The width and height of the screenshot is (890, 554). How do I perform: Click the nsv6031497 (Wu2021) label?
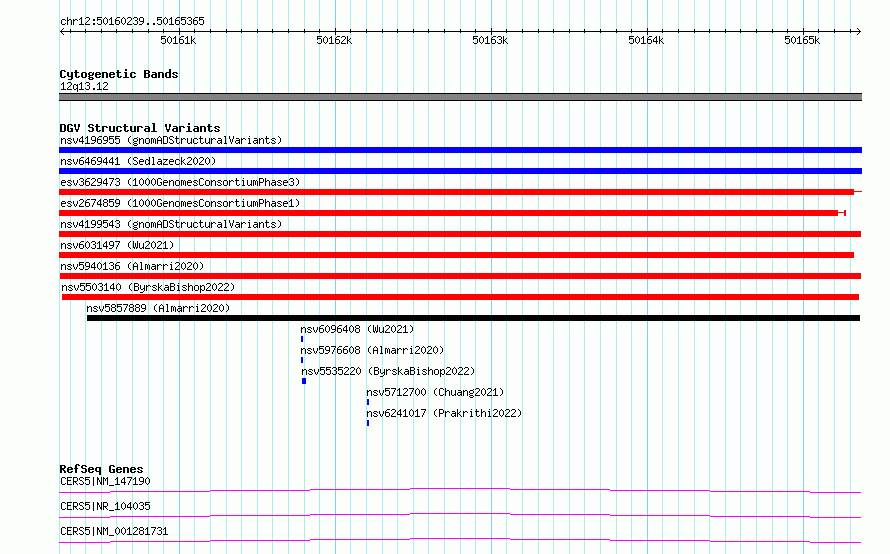tap(117, 245)
